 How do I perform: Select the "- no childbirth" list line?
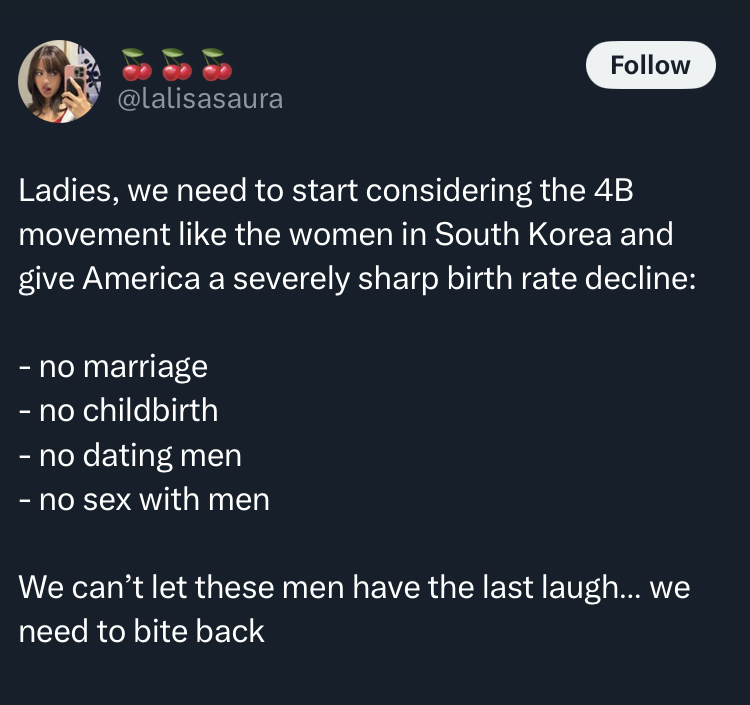click(119, 409)
